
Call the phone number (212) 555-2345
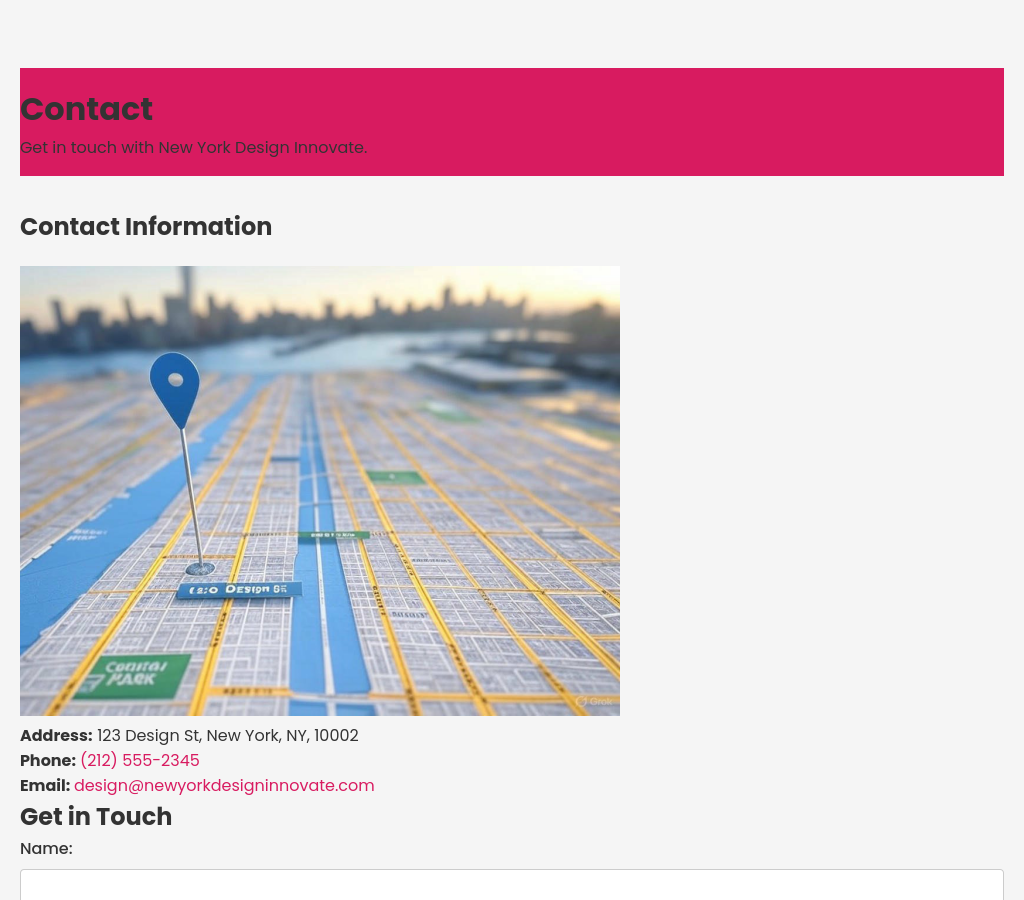coord(140,761)
